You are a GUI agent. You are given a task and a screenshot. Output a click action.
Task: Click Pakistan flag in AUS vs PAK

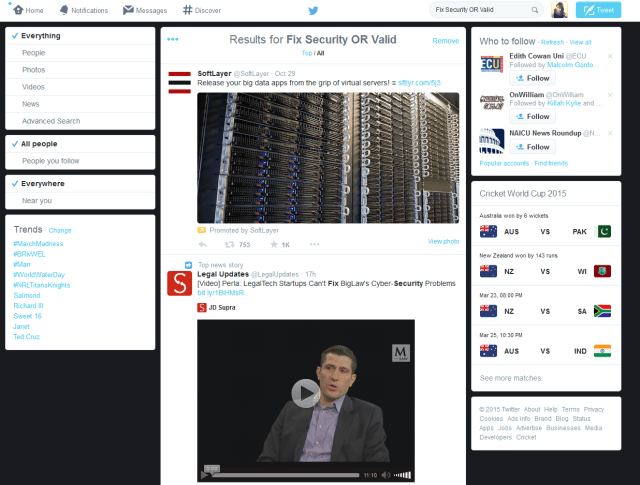point(604,231)
